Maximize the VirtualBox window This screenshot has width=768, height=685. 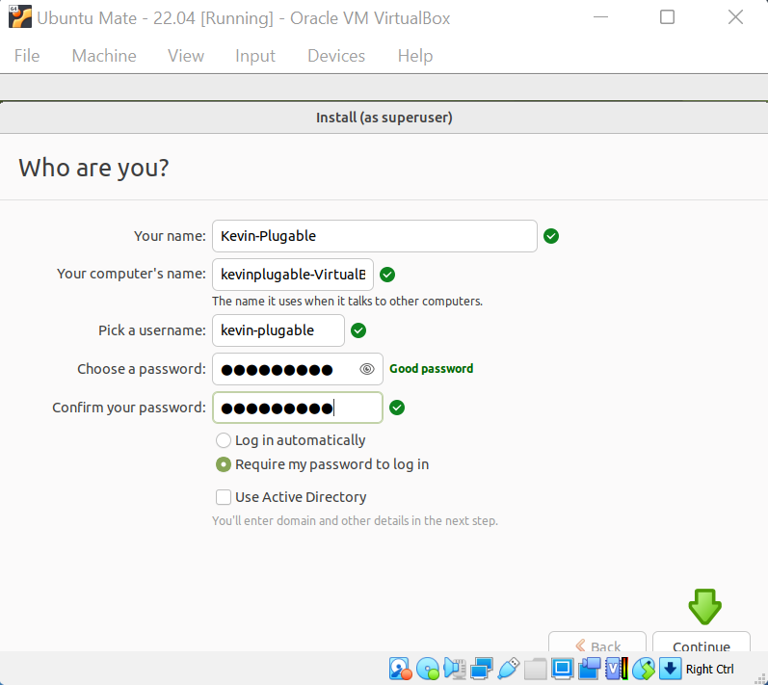click(x=667, y=17)
